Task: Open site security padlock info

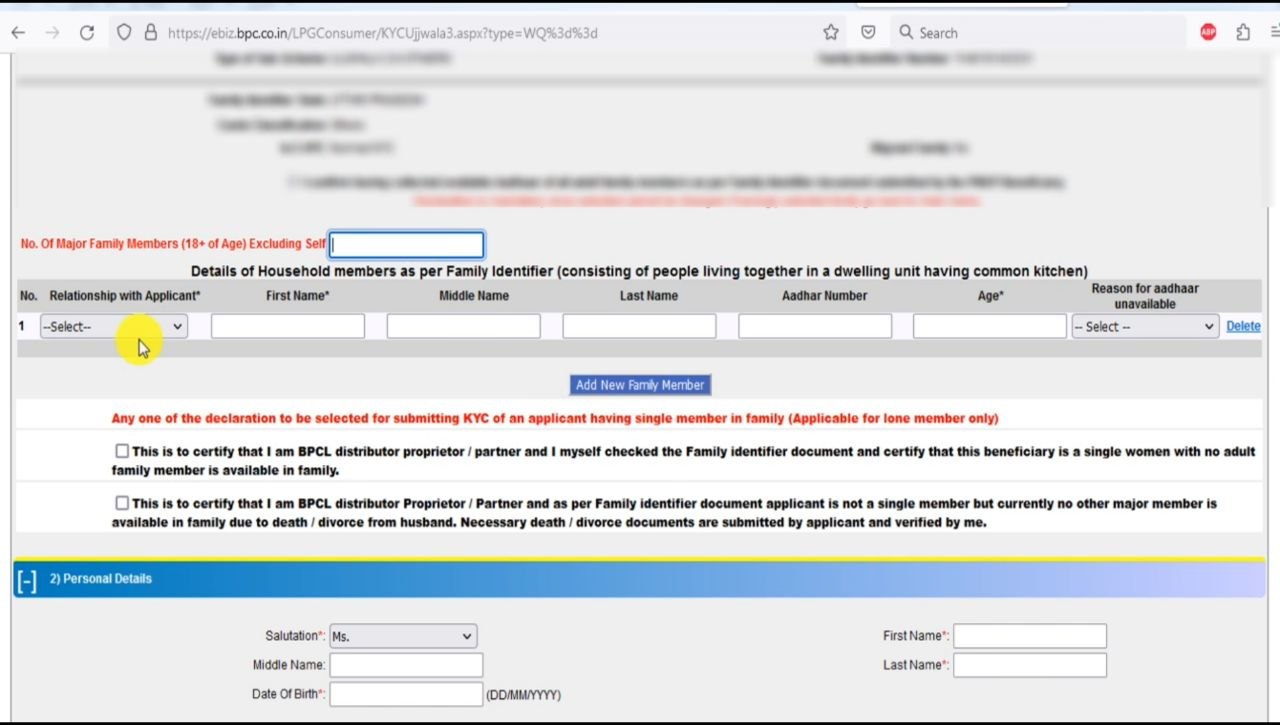Action: [x=151, y=33]
